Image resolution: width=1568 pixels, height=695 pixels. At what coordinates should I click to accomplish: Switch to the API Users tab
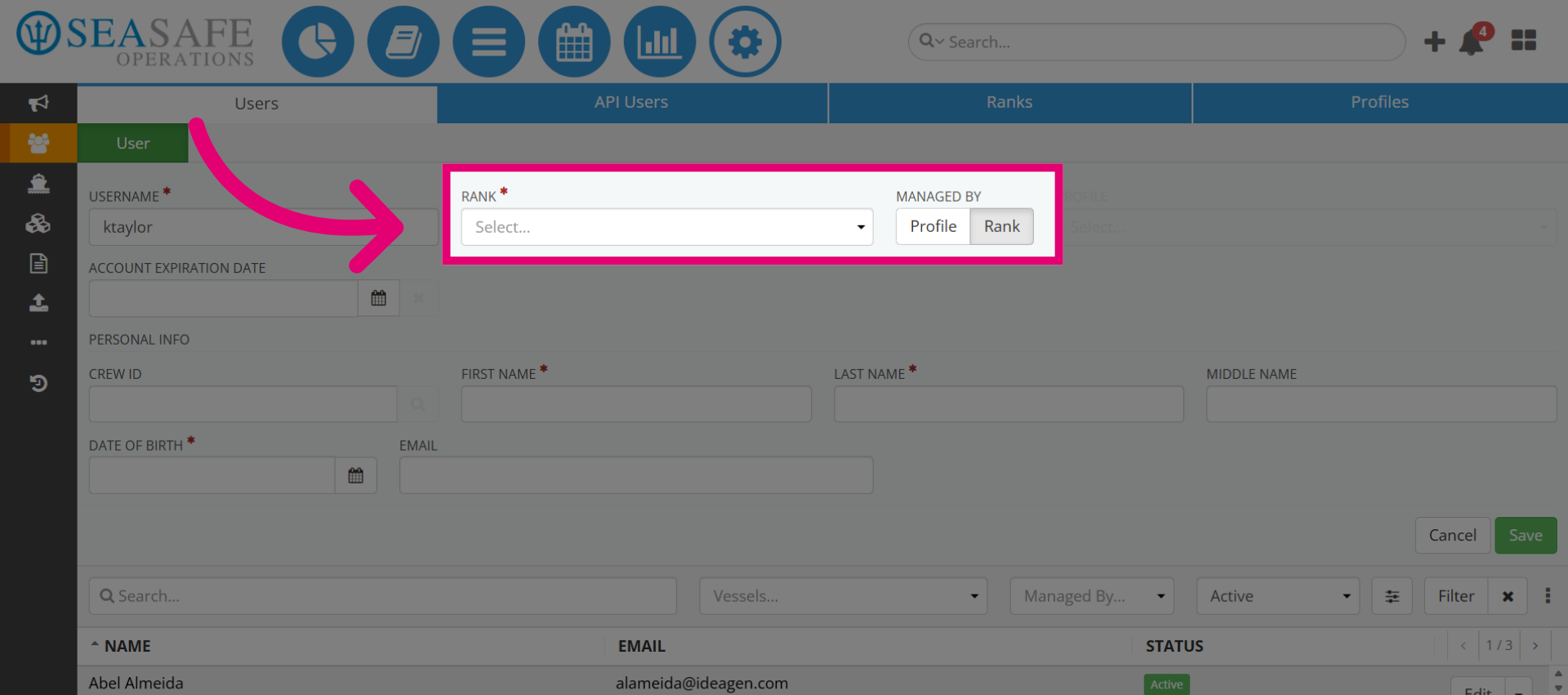point(631,102)
